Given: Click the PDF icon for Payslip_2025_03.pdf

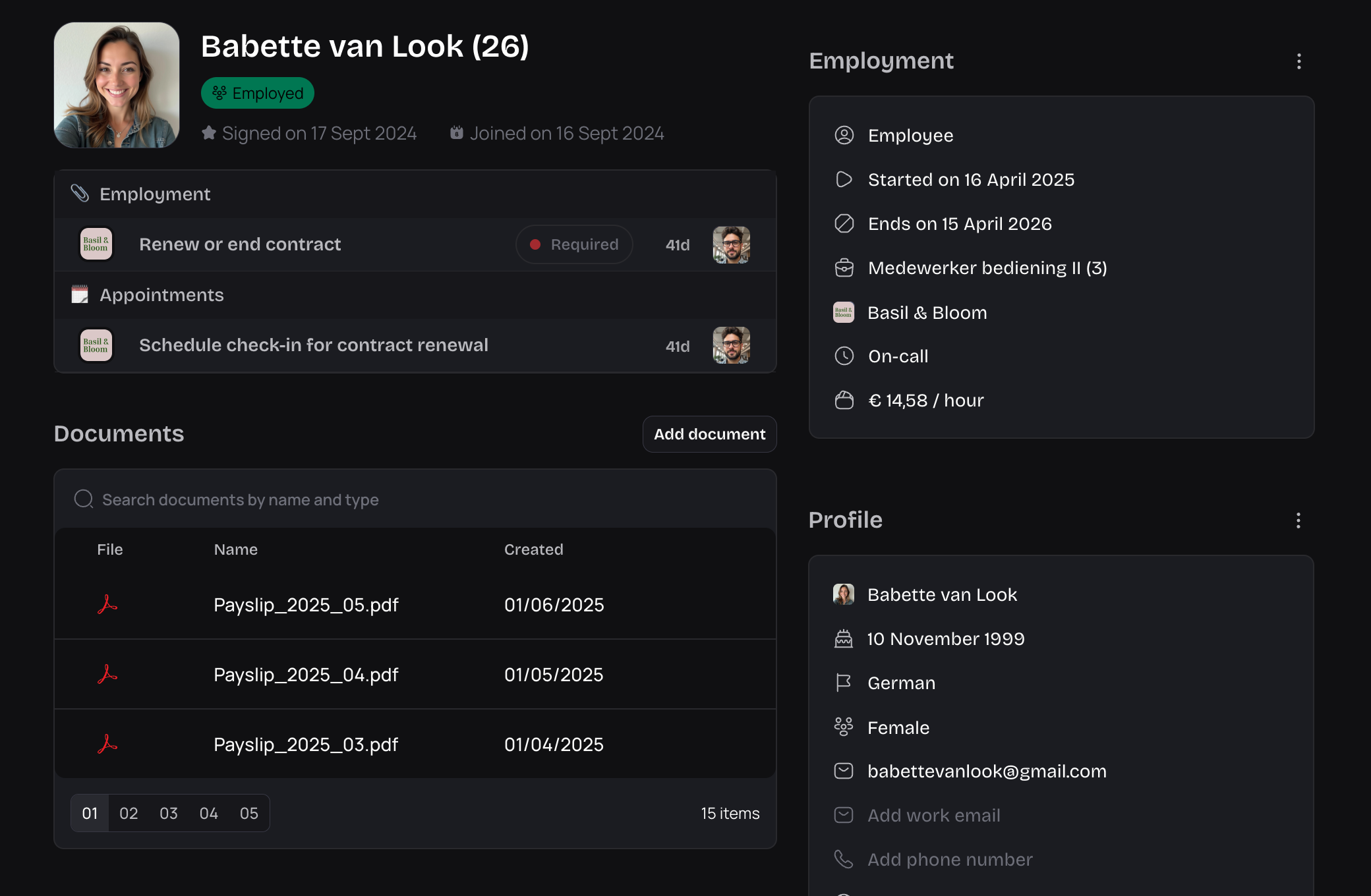Looking at the screenshot, I should click(107, 744).
